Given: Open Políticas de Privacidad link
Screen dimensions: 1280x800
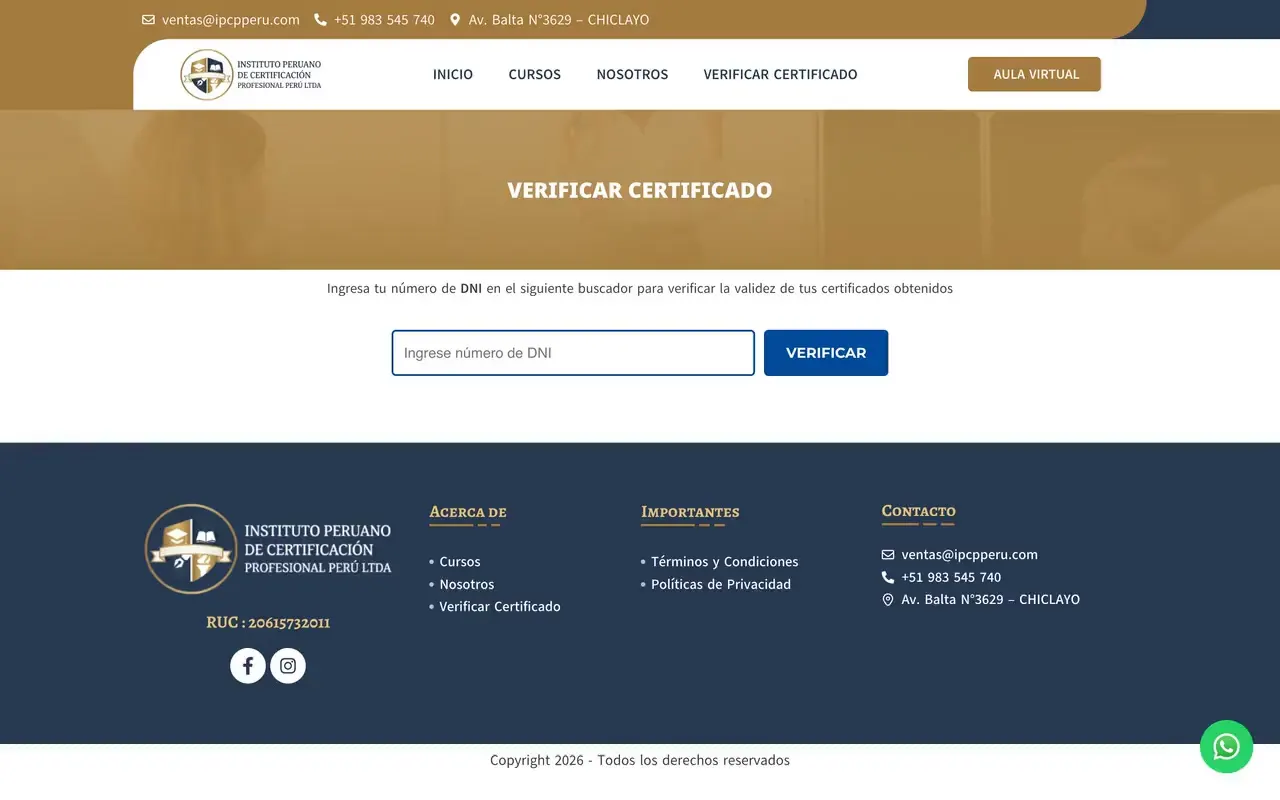Looking at the screenshot, I should (x=721, y=584).
